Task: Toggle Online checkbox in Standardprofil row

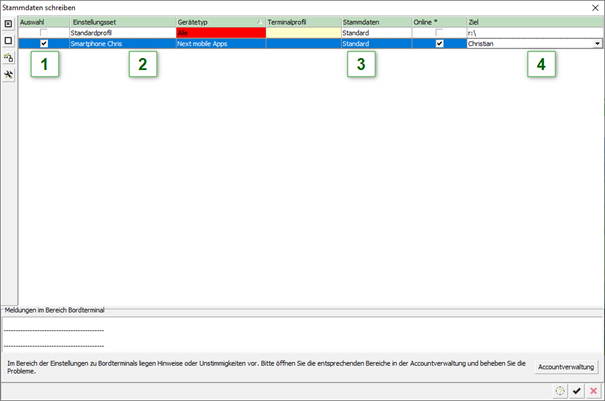Action: point(439,33)
